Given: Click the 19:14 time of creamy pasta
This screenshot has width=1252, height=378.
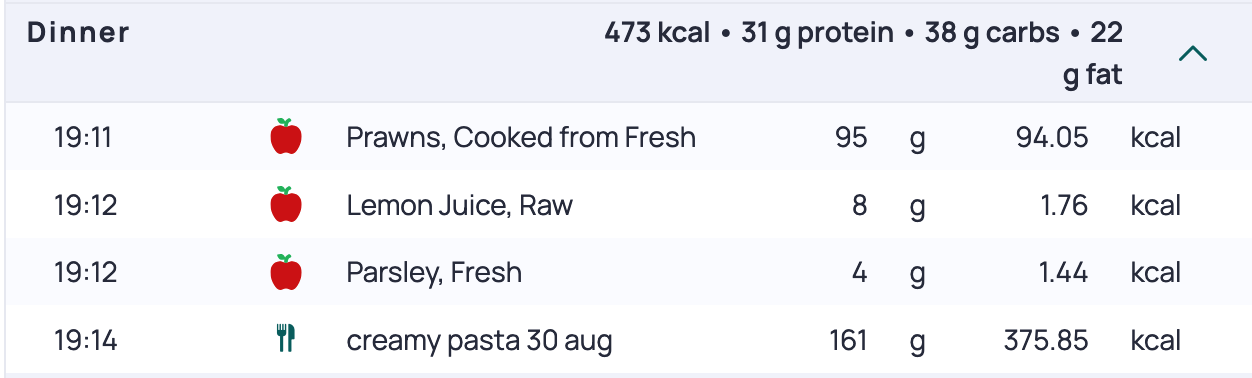Looking at the screenshot, I should point(85,341).
